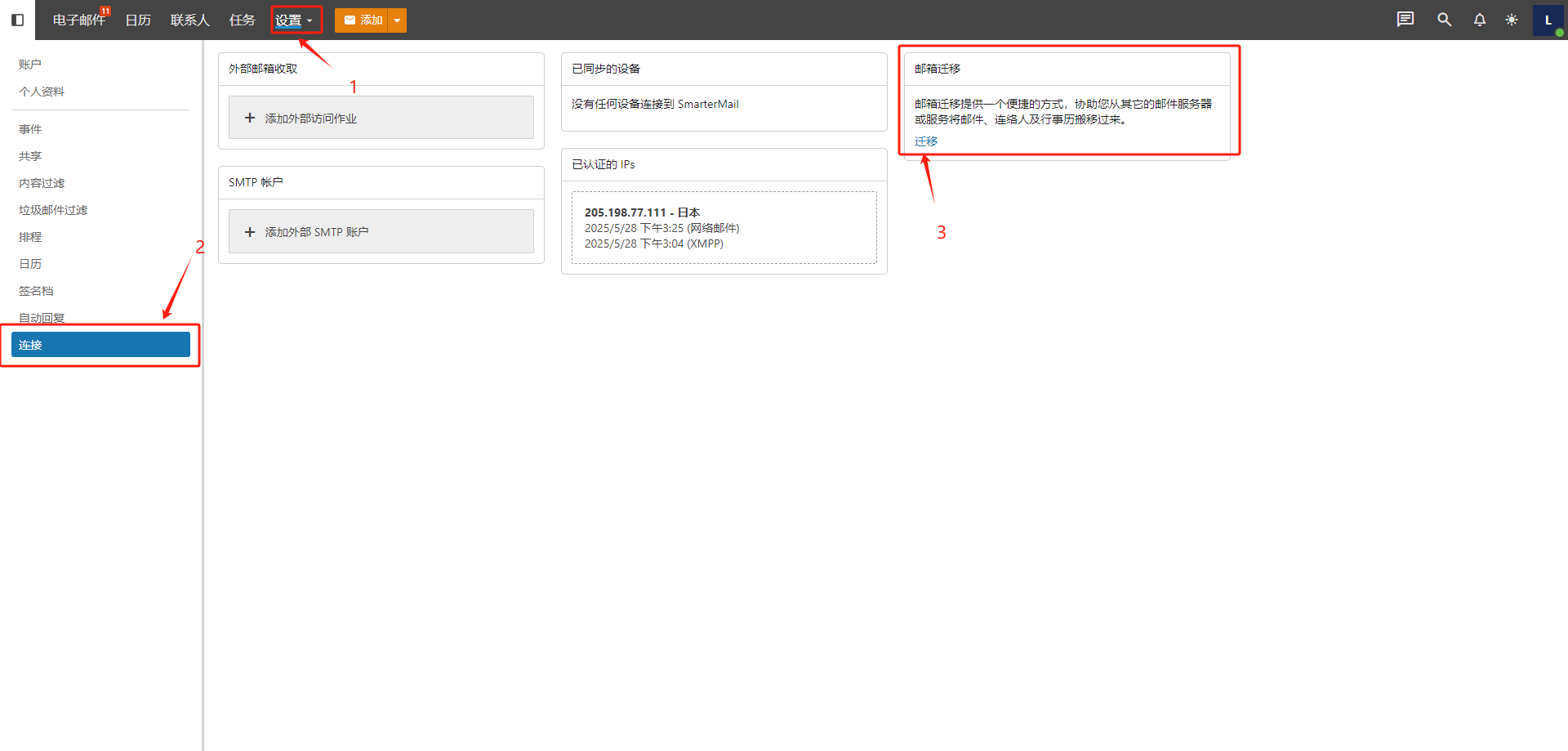Click 添加外部访问作业 button

[x=381, y=118]
